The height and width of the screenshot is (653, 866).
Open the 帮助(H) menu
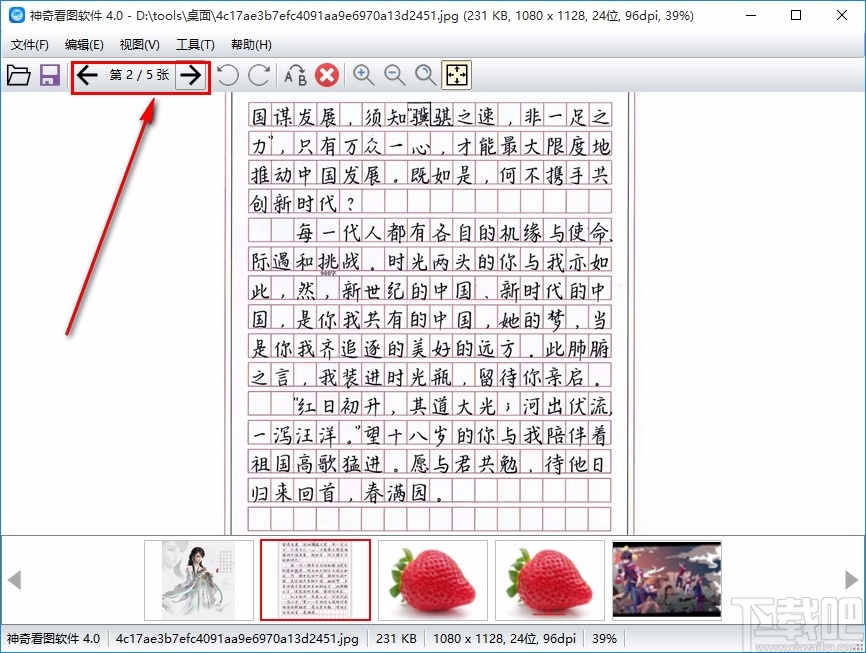[x=251, y=45]
